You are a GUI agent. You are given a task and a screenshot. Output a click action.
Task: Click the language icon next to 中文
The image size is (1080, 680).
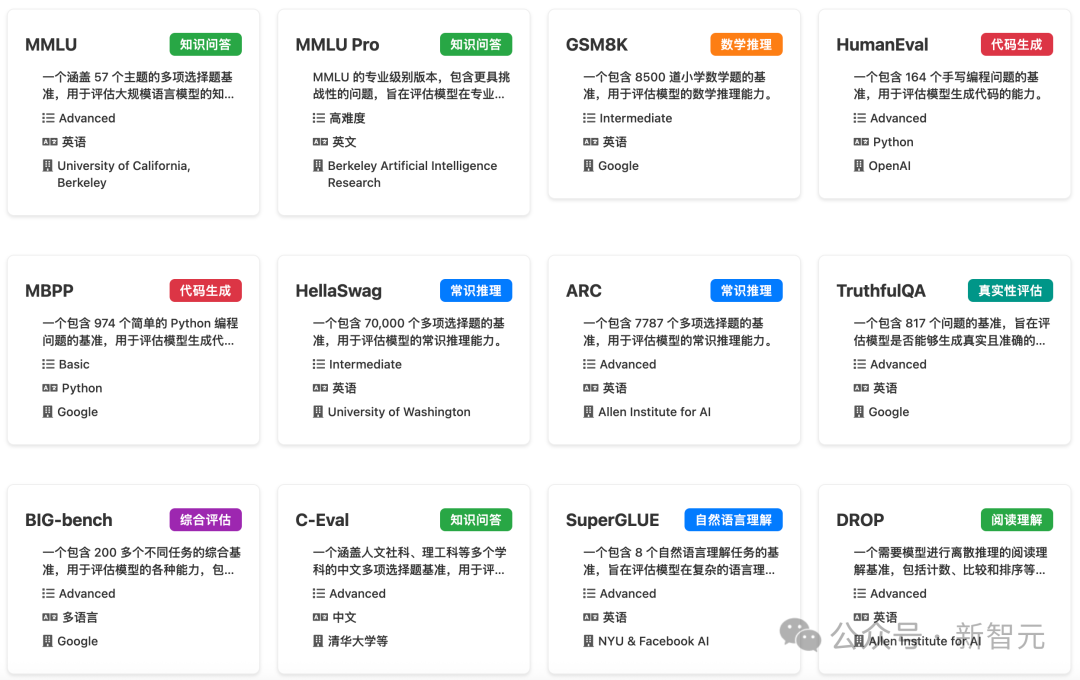[x=320, y=617]
